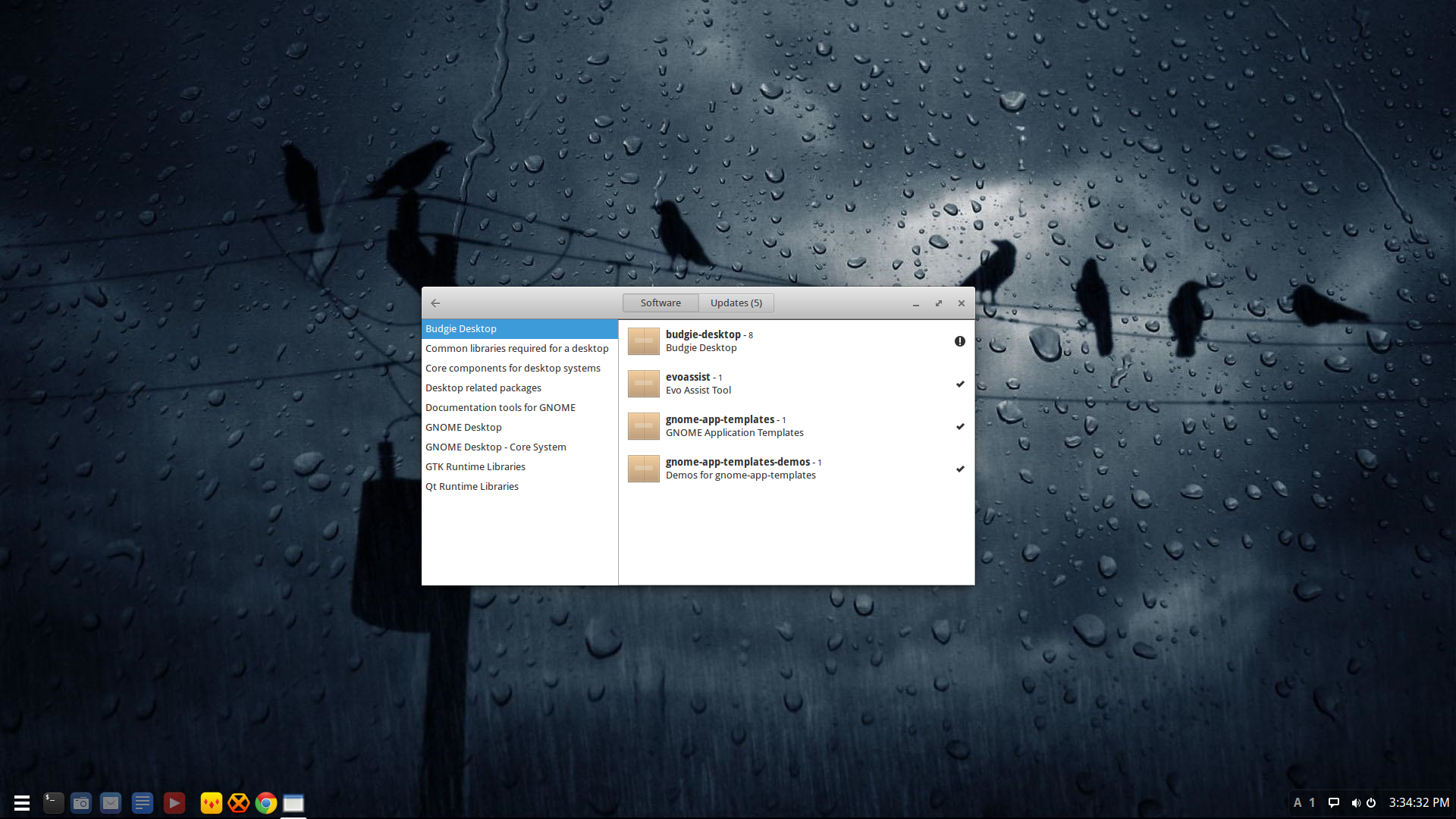Go back with the header arrow

coord(435,303)
